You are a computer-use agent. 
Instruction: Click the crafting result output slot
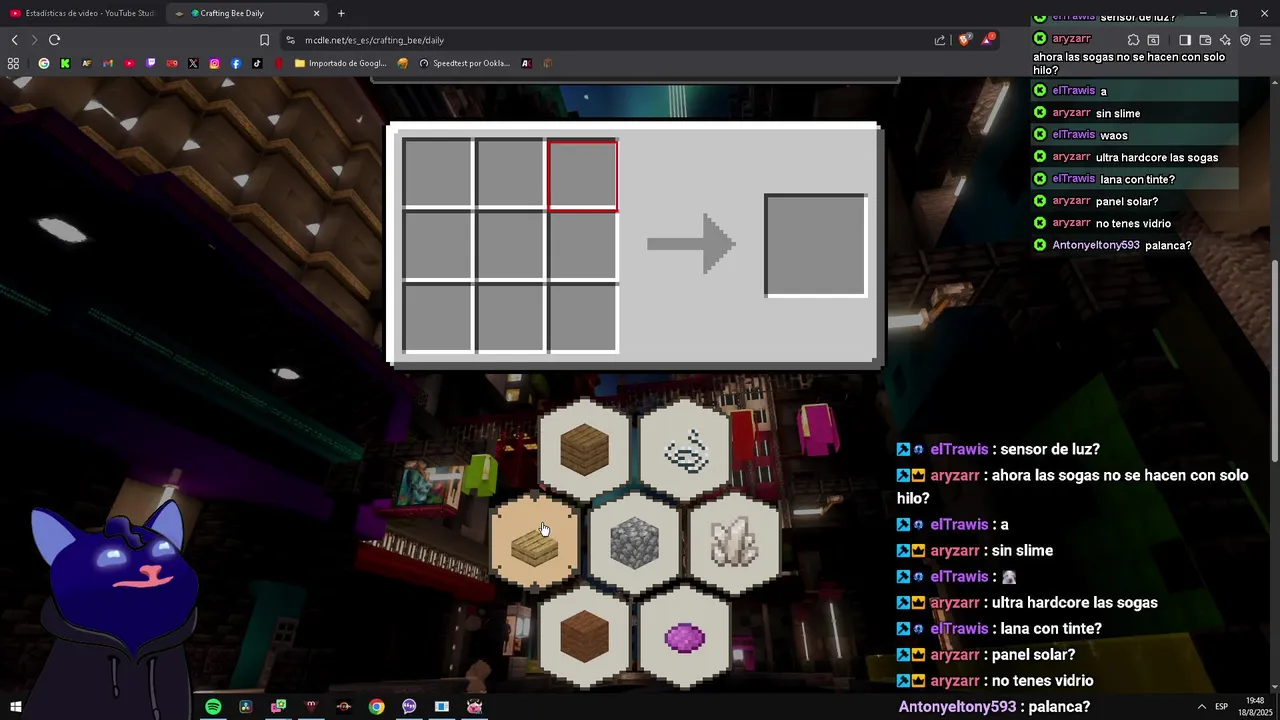click(x=816, y=246)
